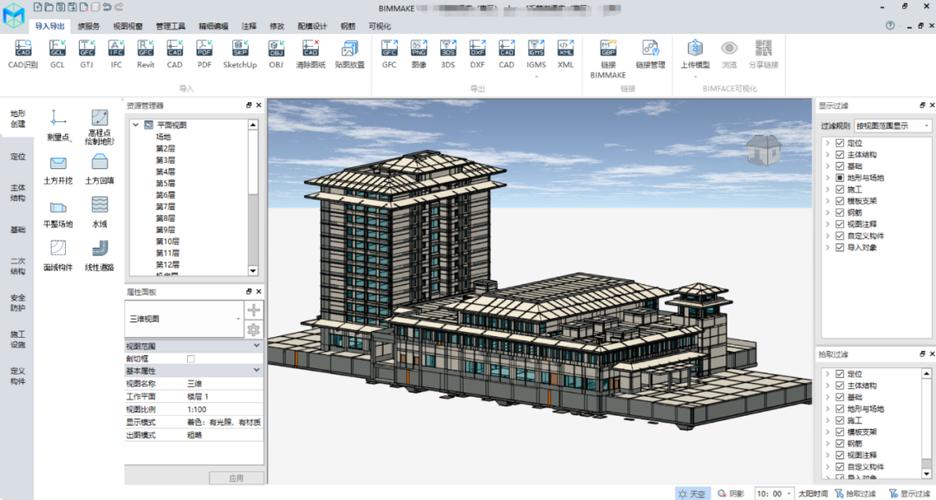Switch to the 管理工具 ribbon tab
The image size is (936, 500).
pyautogui.click(x=170, y=26)
